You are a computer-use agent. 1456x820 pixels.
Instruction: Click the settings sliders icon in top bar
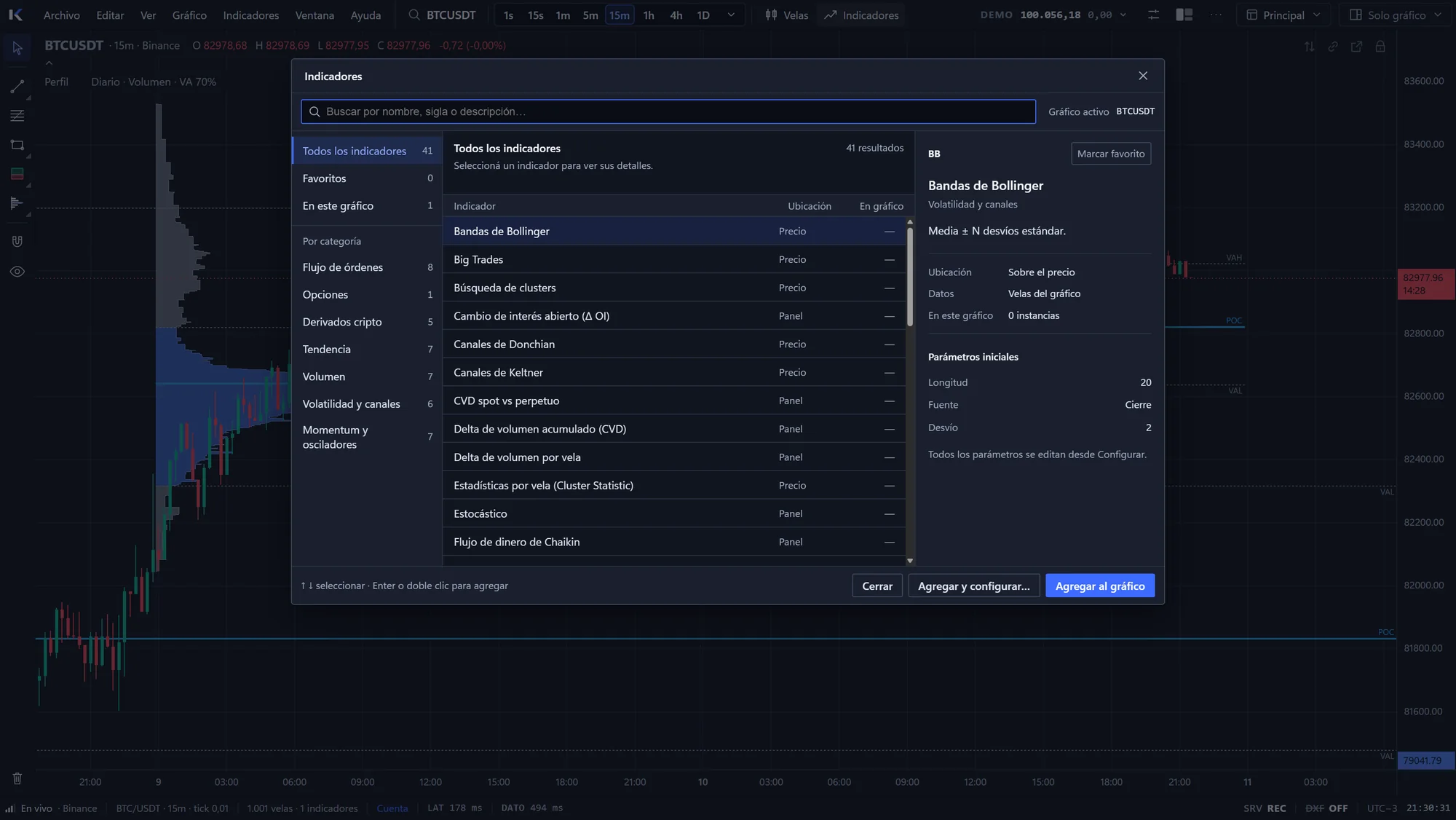tap(1153, 15)
